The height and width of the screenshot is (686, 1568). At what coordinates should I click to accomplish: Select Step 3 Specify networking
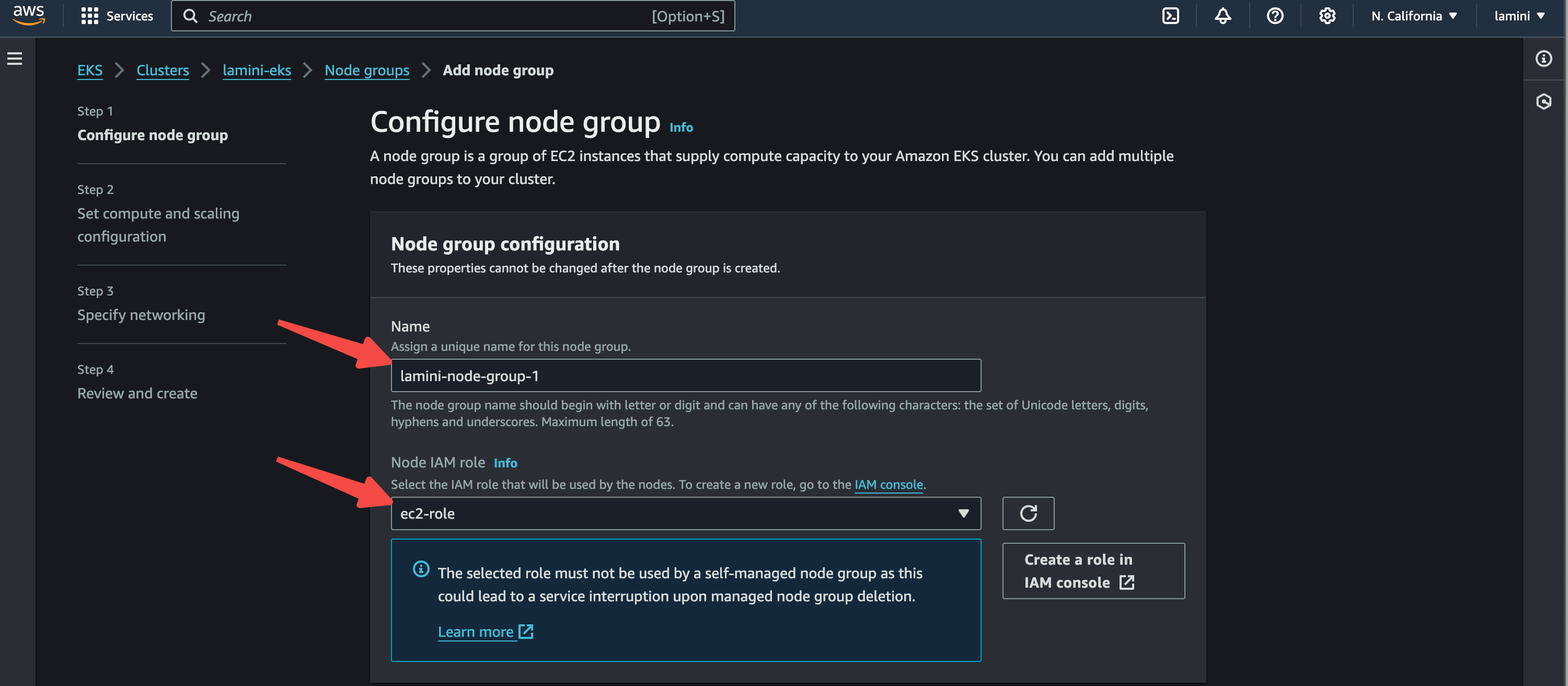141,315
